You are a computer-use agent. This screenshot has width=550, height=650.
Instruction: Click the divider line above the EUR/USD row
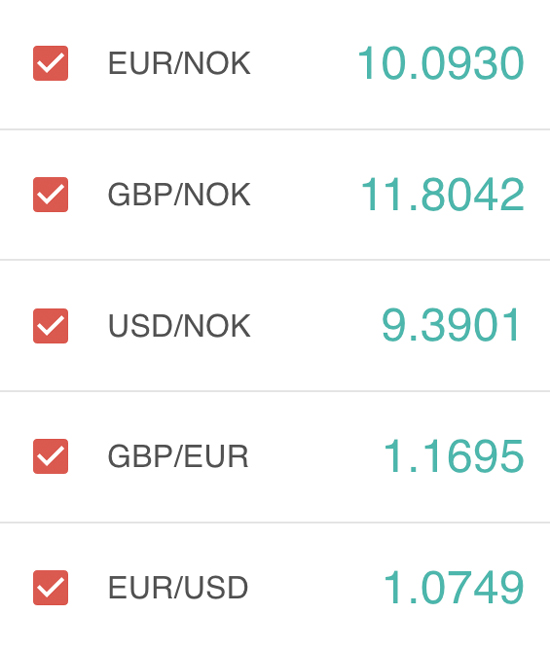[x=275, y=522]
